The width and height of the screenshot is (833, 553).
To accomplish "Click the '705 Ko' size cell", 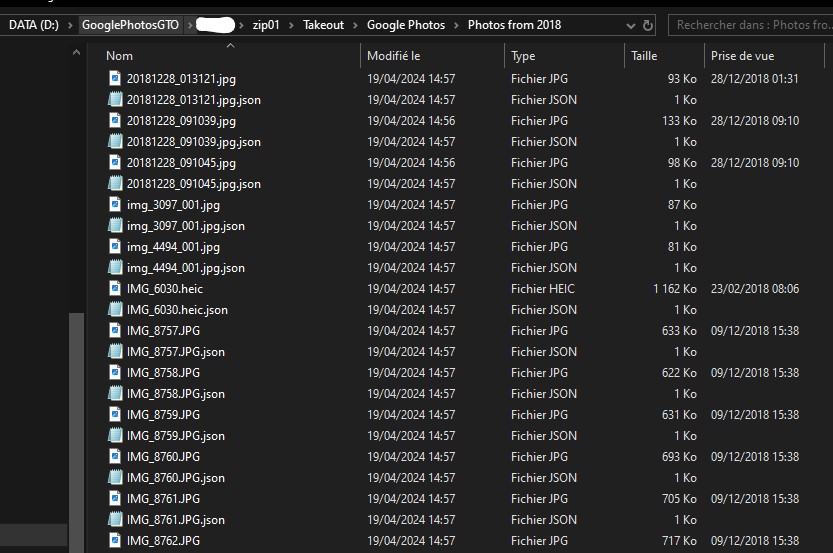I will click(x=679, y=498).
